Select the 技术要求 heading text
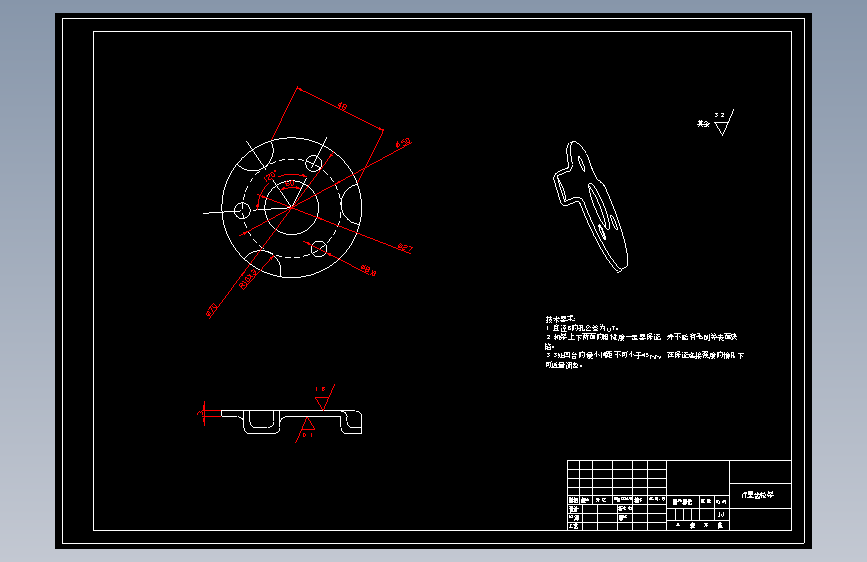867x562 pixels. point(560,319)
